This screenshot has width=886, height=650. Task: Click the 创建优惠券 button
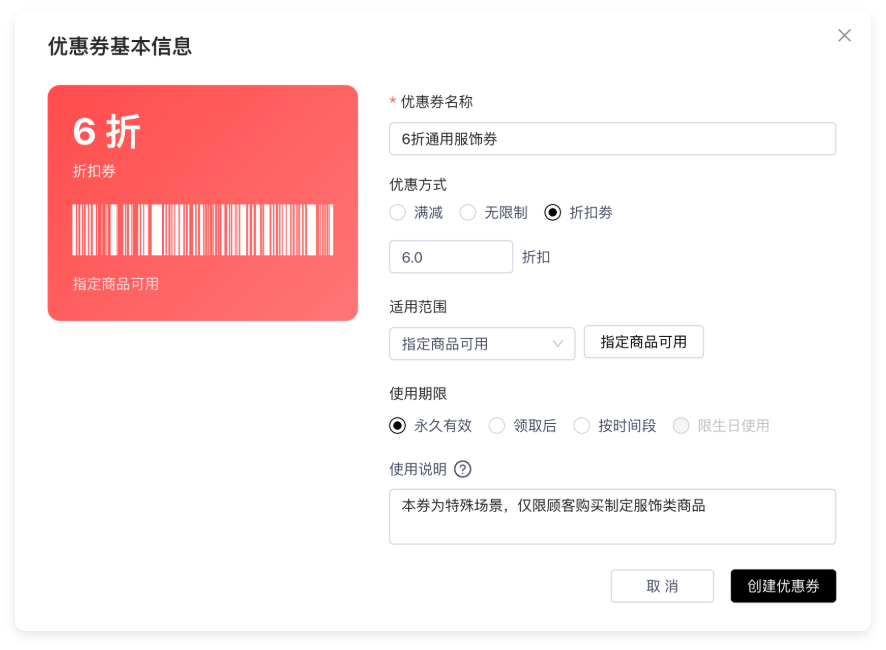[783, 586]
